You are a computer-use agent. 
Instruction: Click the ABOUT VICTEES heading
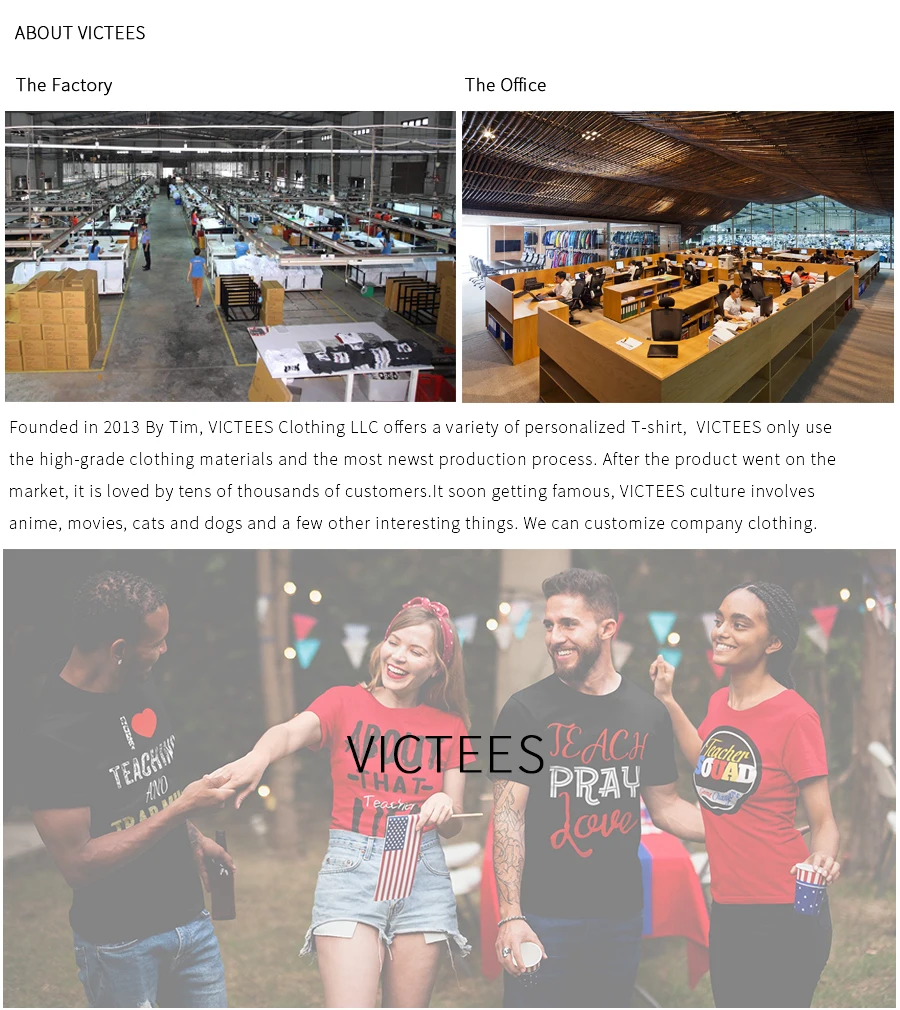pos(80,33)
